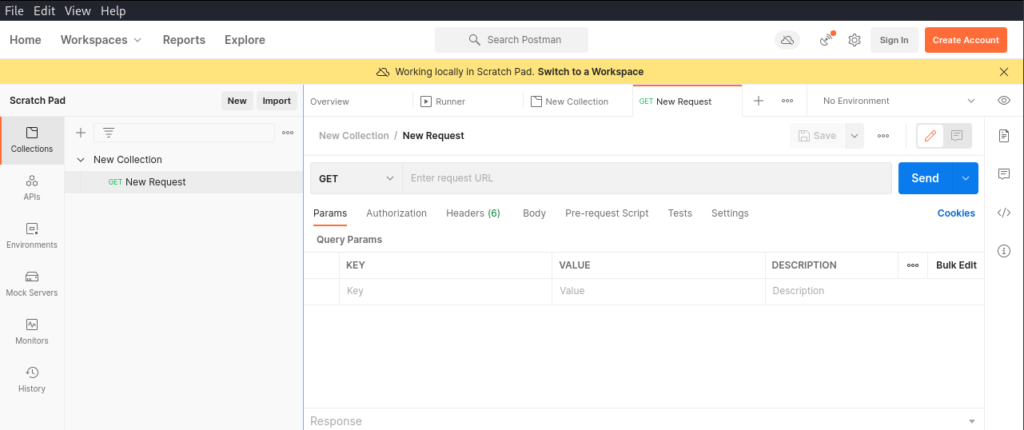The image size is (1024, 430).
Task: Switch to build mode pencil icon
Action: [931, 136]
